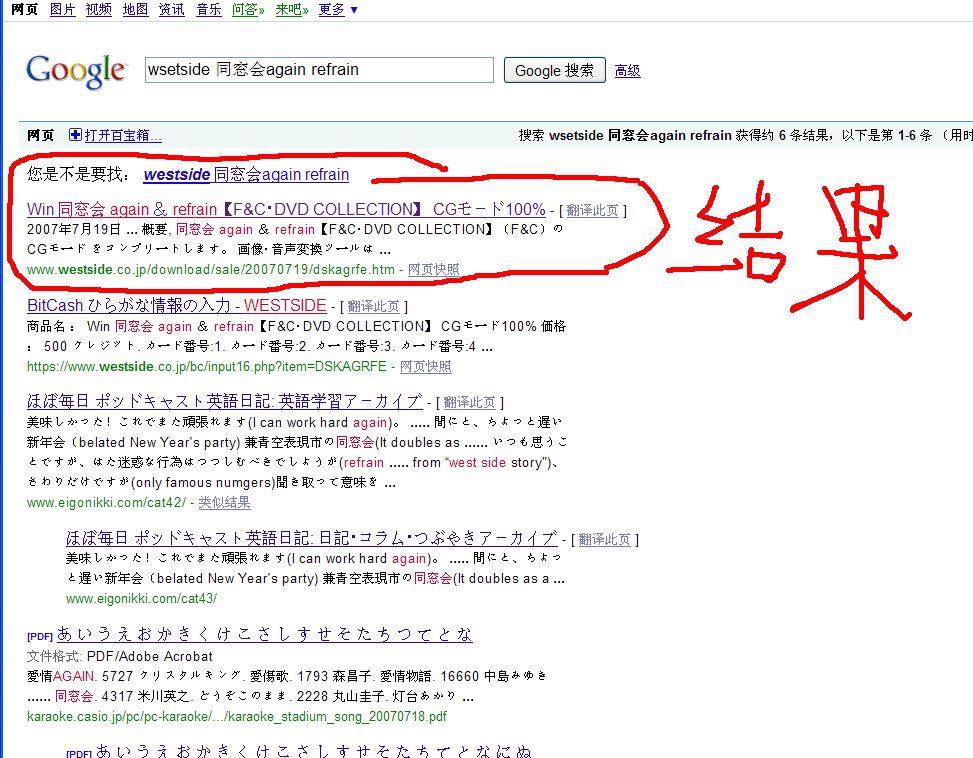Click the 网页 label in the results bar

click(41, 135)
